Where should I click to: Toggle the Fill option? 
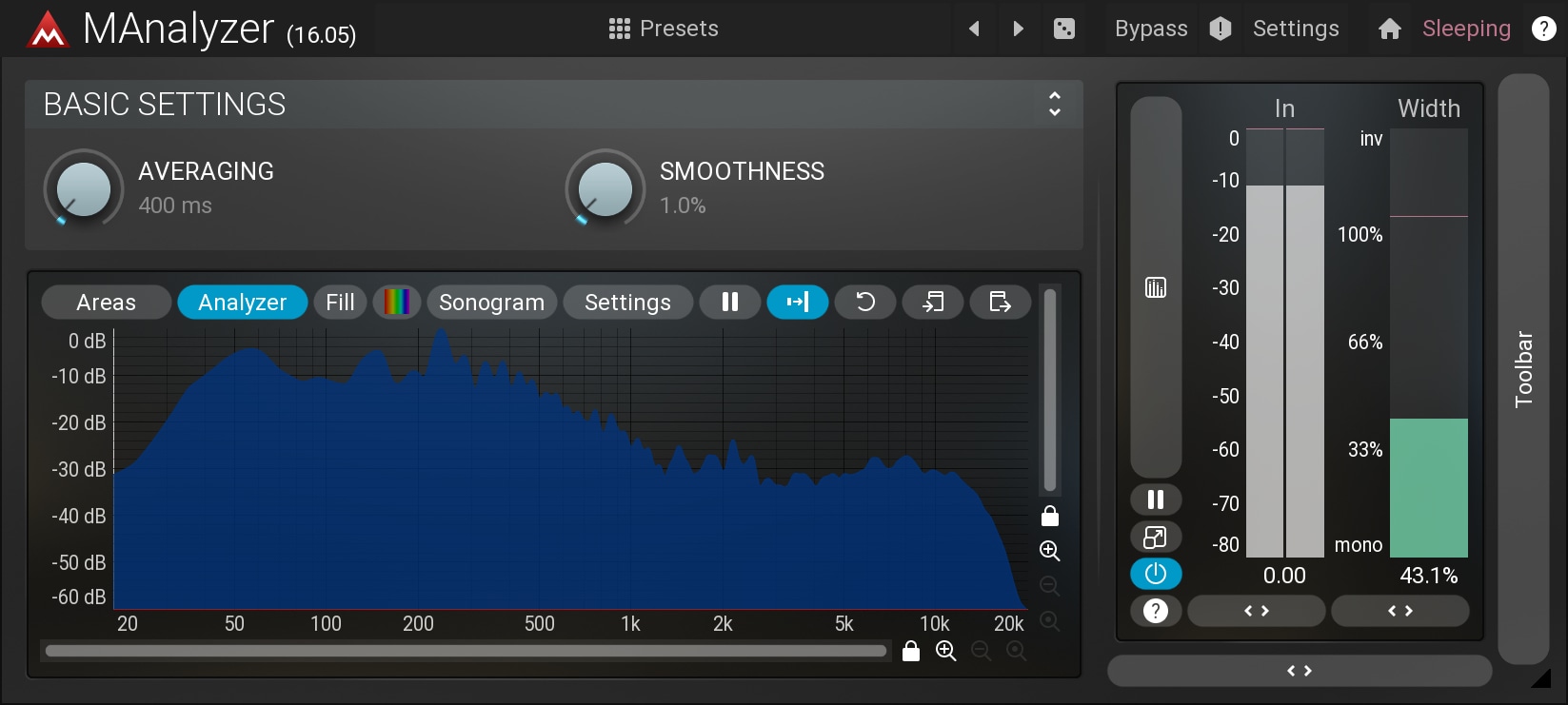tap(340, 303)
